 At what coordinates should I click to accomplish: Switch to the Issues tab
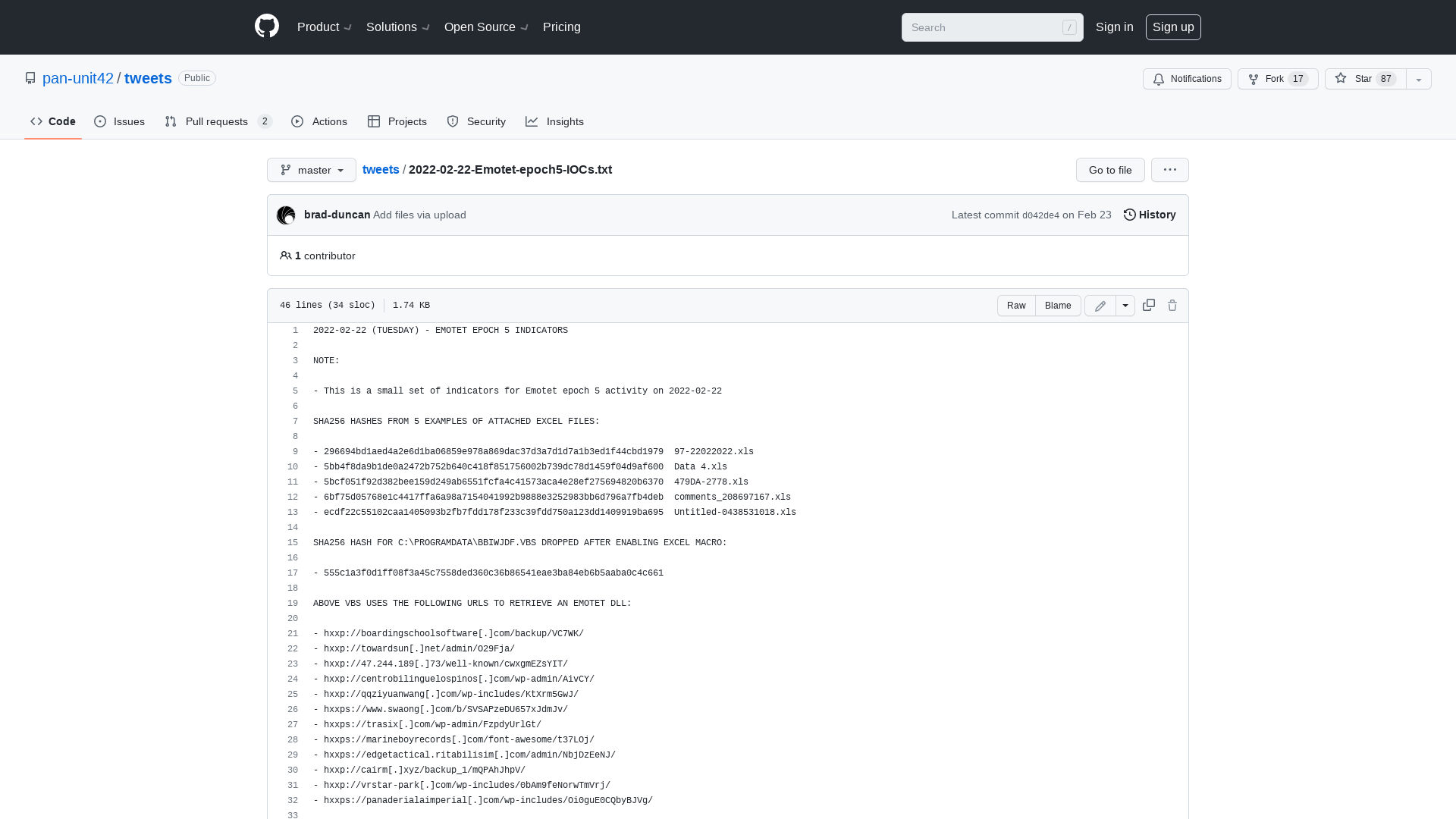pyautogui.click(x=120, y=121)
